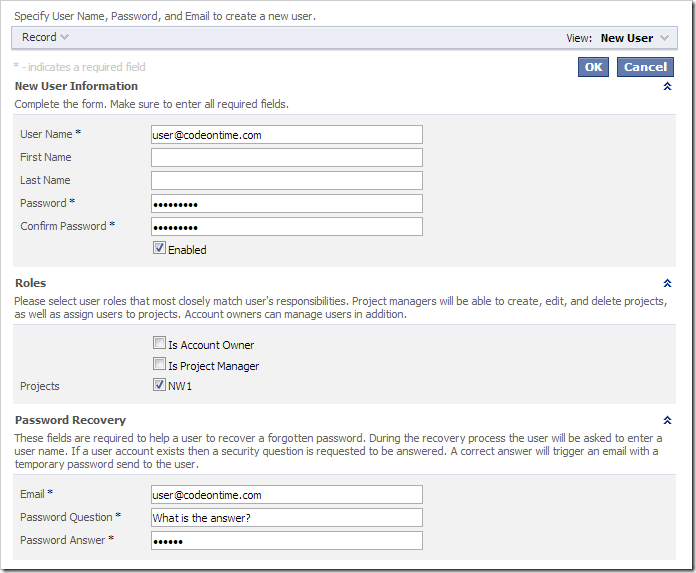Click the User Name text field
Viewport: 696px width, 573px height.
pos(286,135)
